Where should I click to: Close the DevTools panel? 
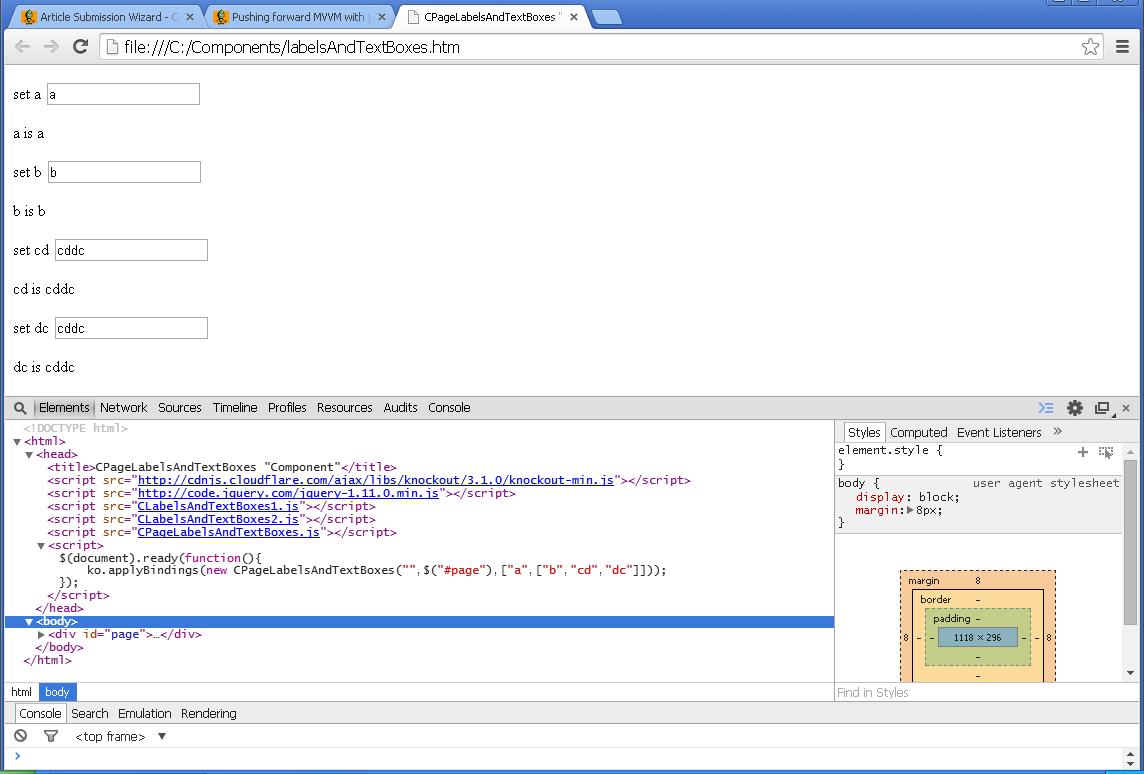[1126, 409]
